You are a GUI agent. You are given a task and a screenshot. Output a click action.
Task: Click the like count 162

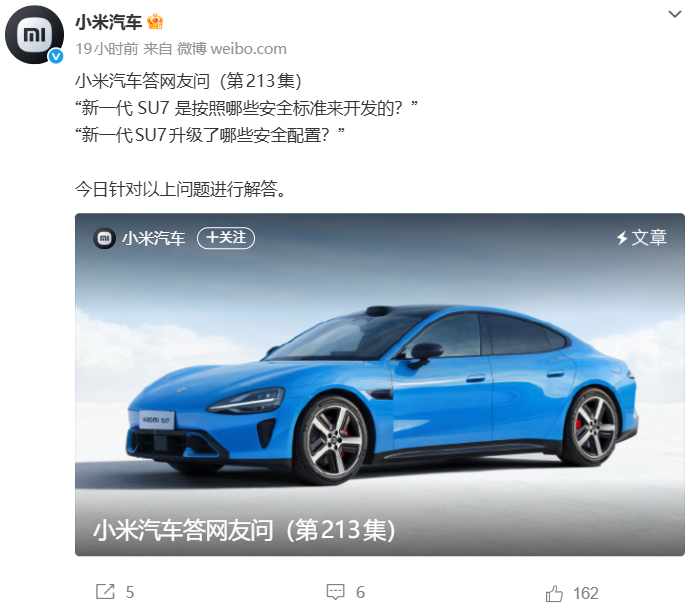click(586, 593)
